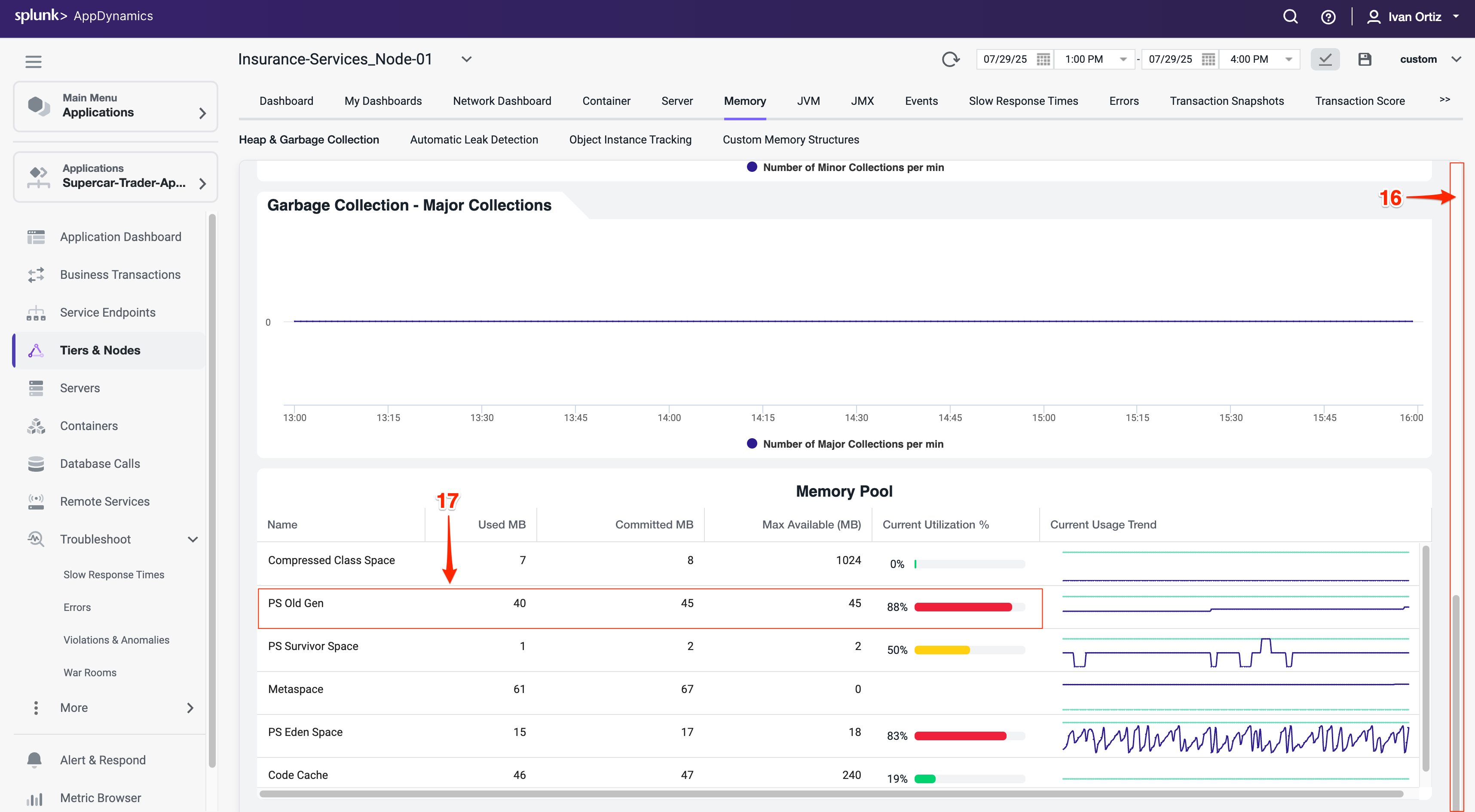Click the Alert & Respond bell icon
This screenshot has height=812, width=1475.
[x=34, y=760]
